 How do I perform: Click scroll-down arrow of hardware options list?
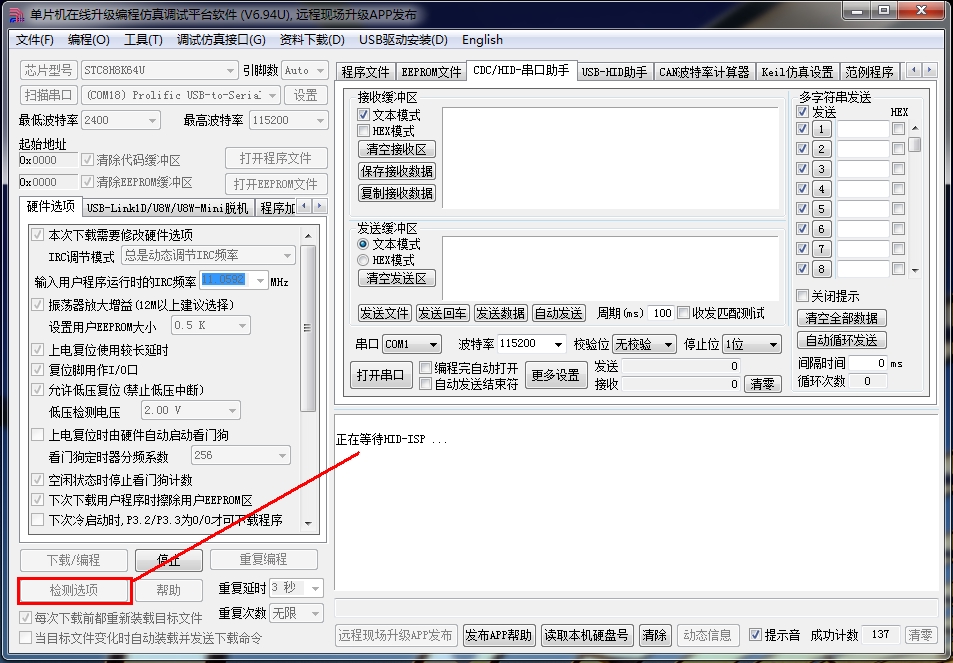pyautogui.click(x=308, y=523)
